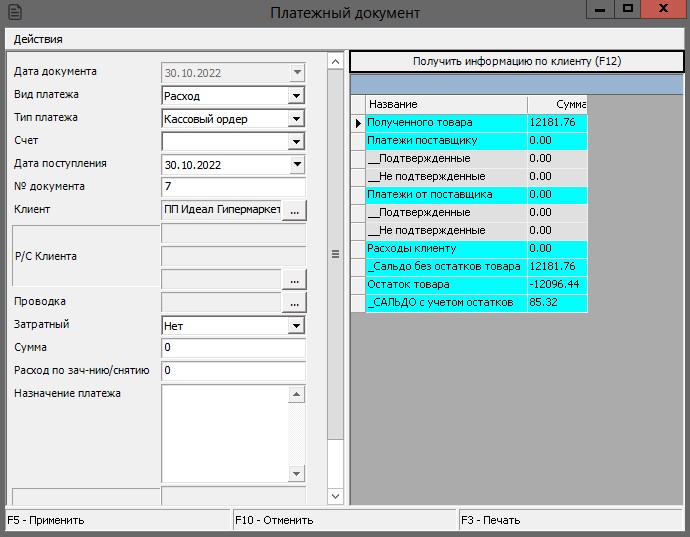Click the Сумма input field

(232, 348)
